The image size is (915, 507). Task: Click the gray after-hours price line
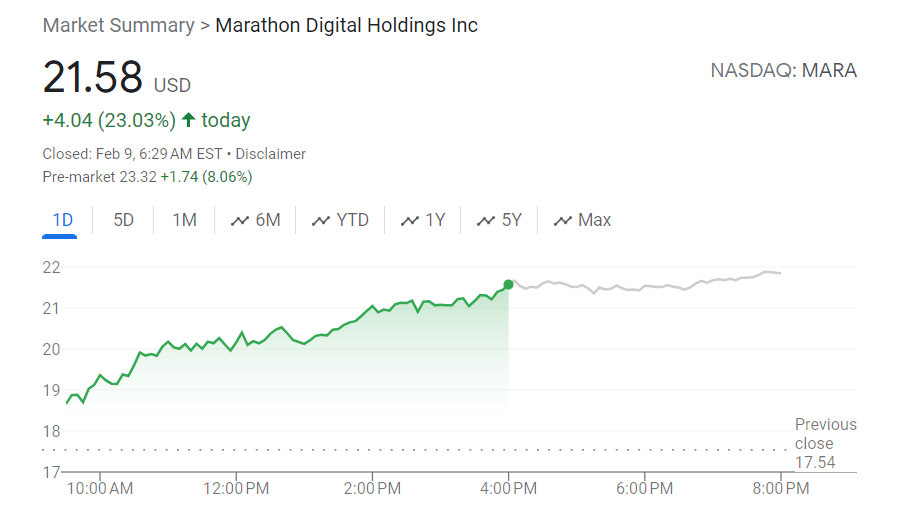tap(645, 285)
